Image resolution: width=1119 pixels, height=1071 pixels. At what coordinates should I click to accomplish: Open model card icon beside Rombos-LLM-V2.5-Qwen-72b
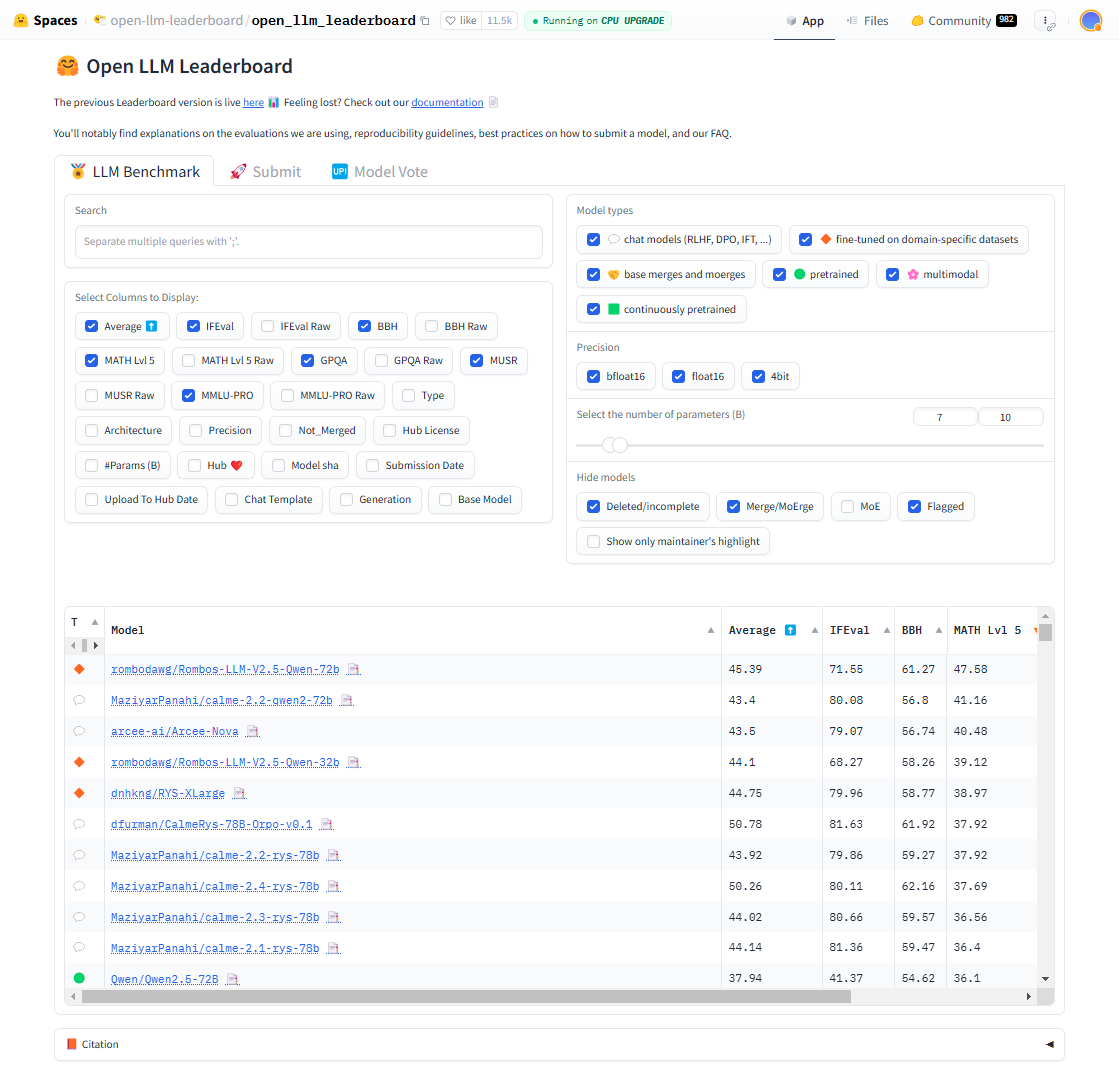[x=353, y=669]
